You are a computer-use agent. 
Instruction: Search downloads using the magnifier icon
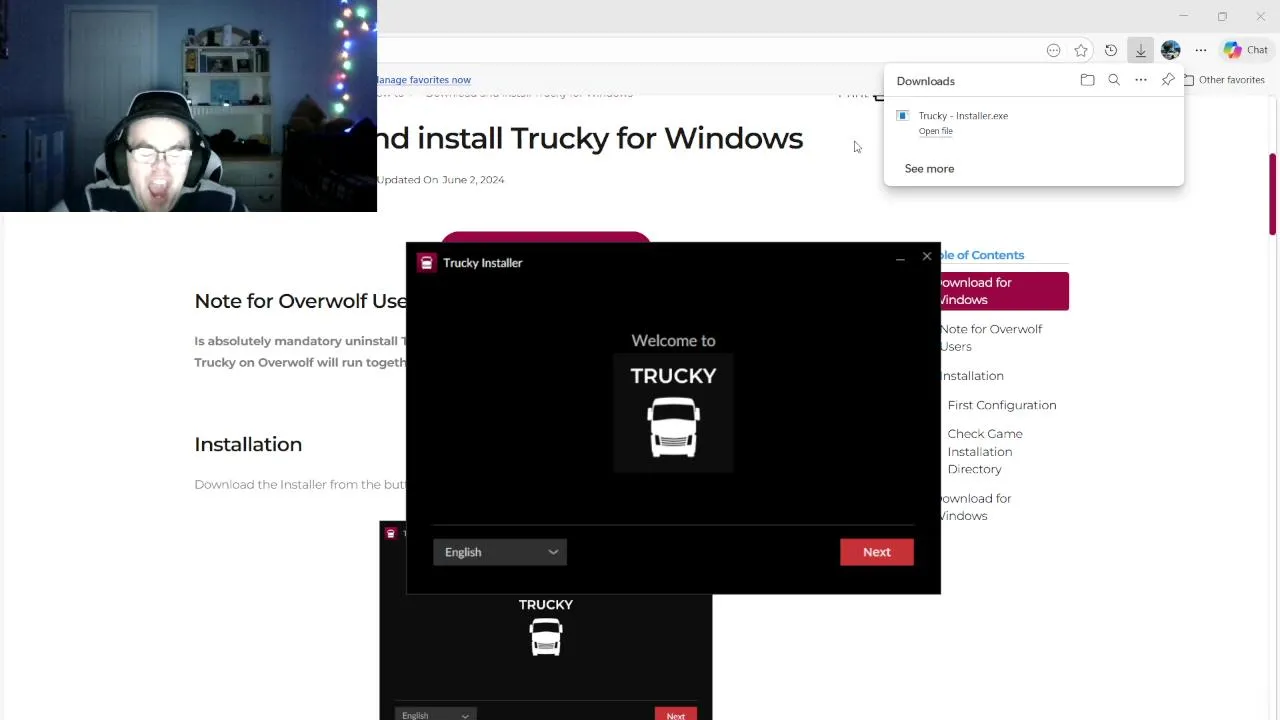point(1114,80)
